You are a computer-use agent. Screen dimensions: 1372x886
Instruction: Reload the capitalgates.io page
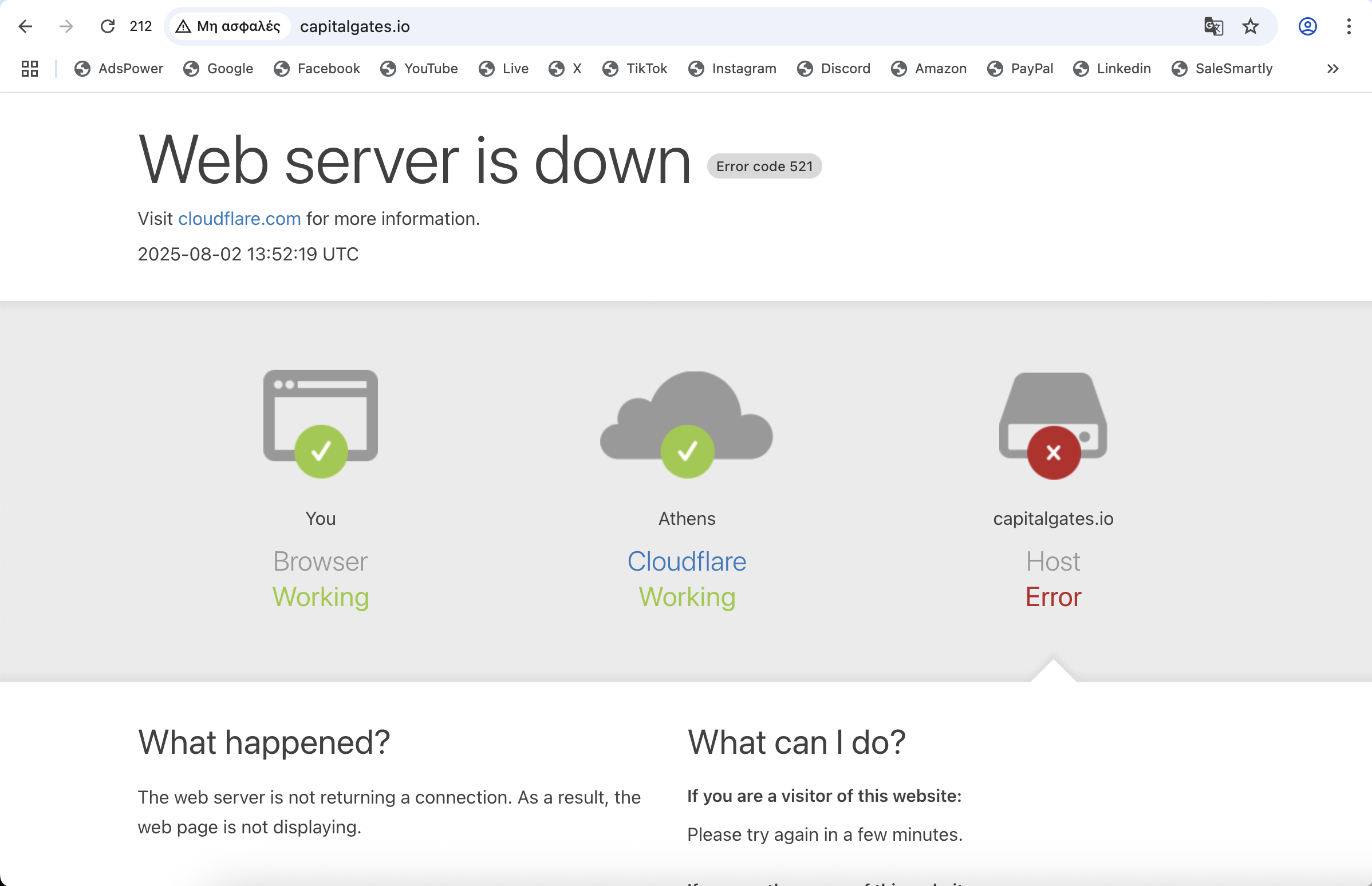[x=108, y=26]
